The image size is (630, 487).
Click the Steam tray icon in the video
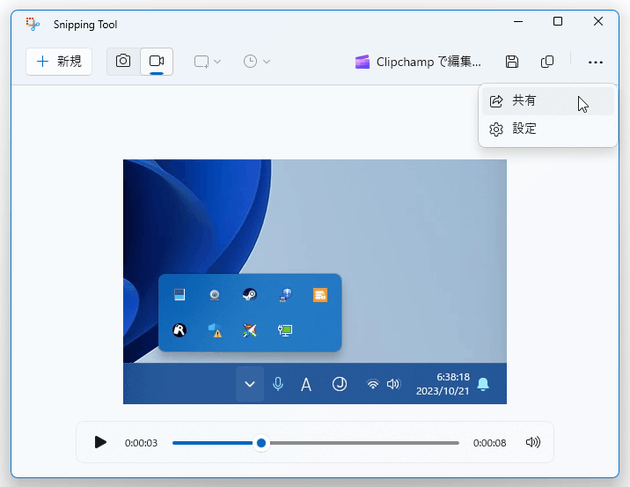[250, 295]
